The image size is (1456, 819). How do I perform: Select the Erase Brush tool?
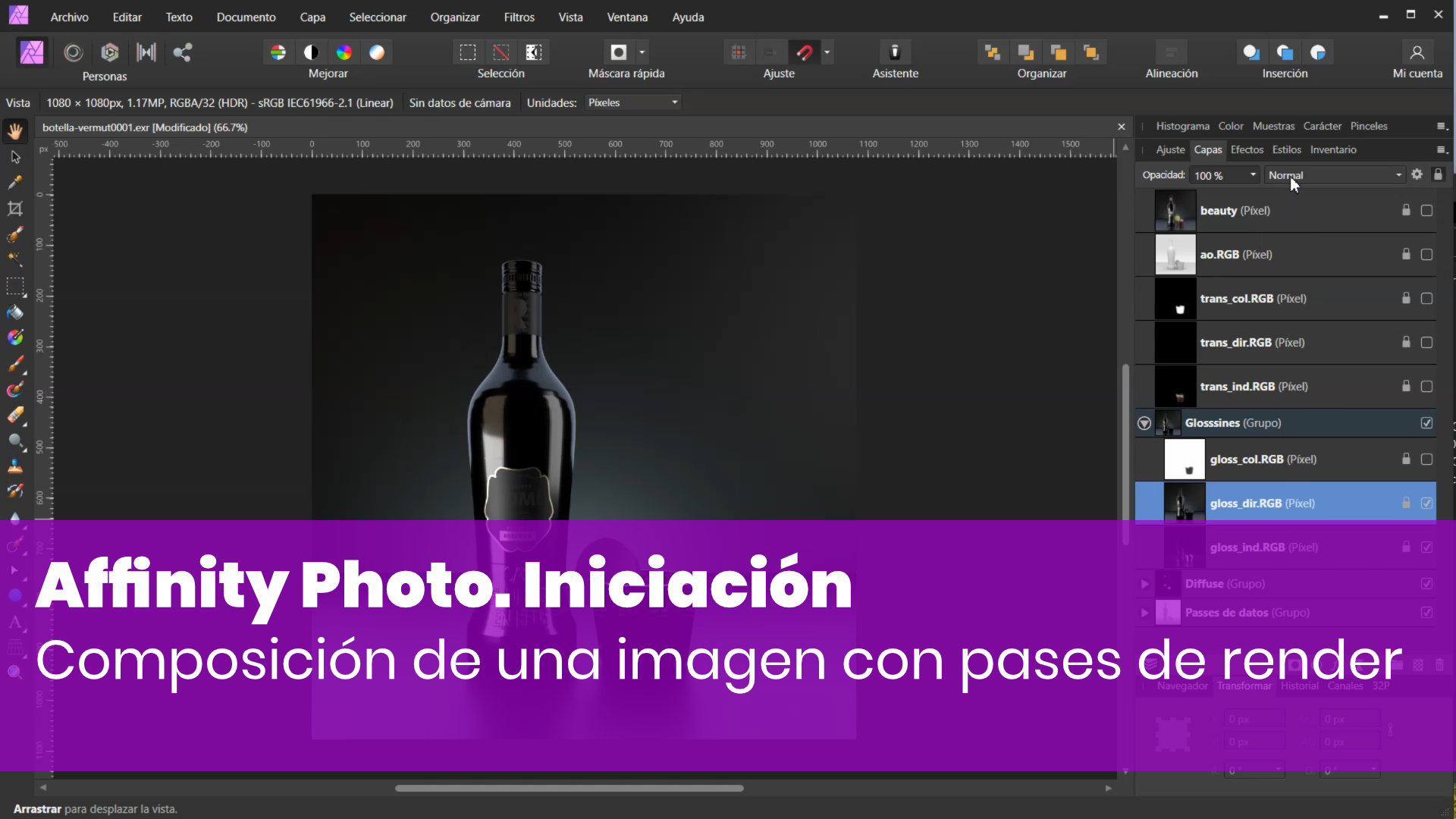(15, 416)
